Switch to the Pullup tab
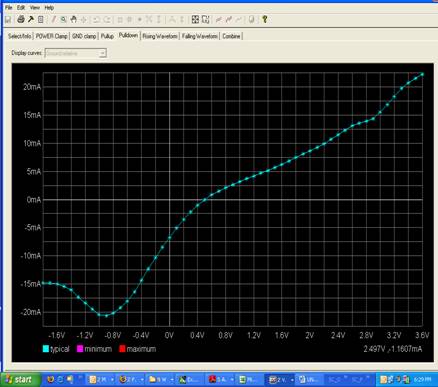The width and height of the screenshot is (438, 387). click(x=107, y=36)
